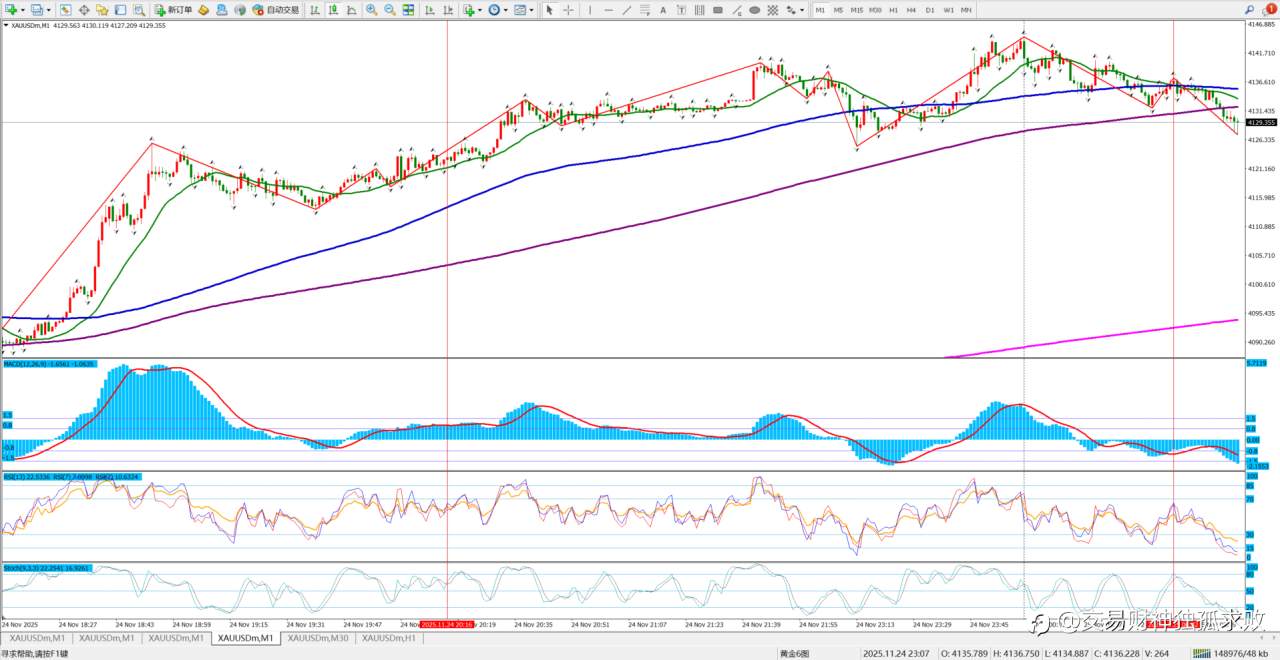The width and height of the screenshot is (1280, 660).
Task: Toggle the 自动交易 auto trading button
Action: (x=276, y=10)
